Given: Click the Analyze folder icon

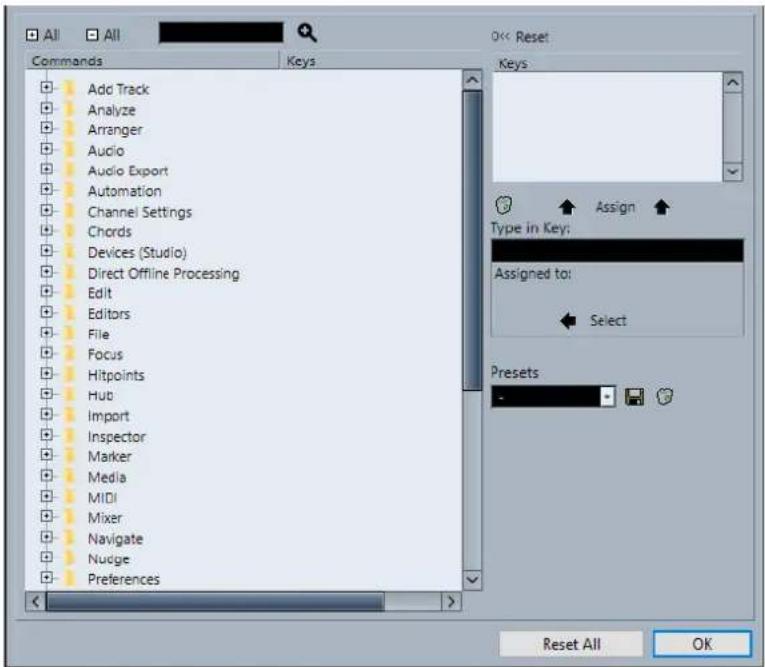Looking at the screenshot, I should pos(70,109).
